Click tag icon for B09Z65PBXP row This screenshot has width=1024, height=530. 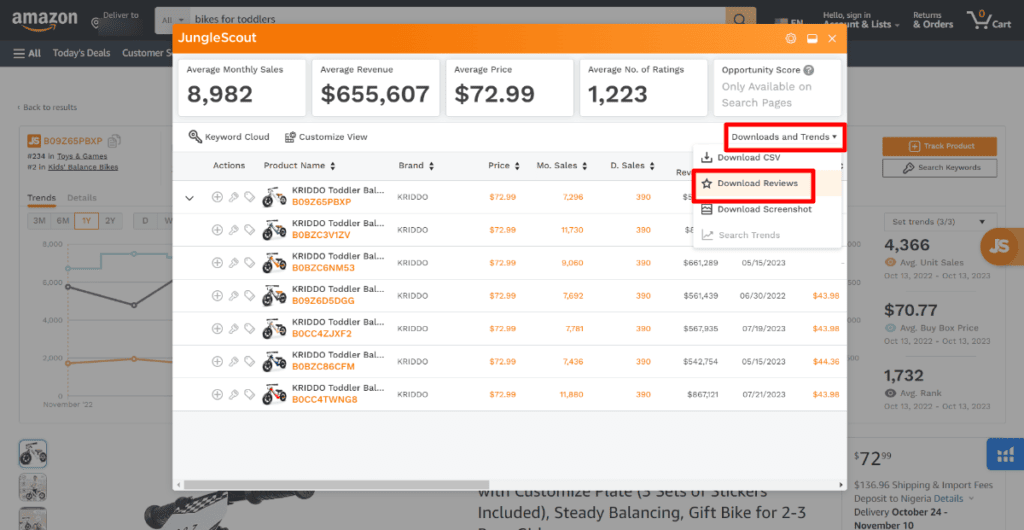(x=249, y=196)
